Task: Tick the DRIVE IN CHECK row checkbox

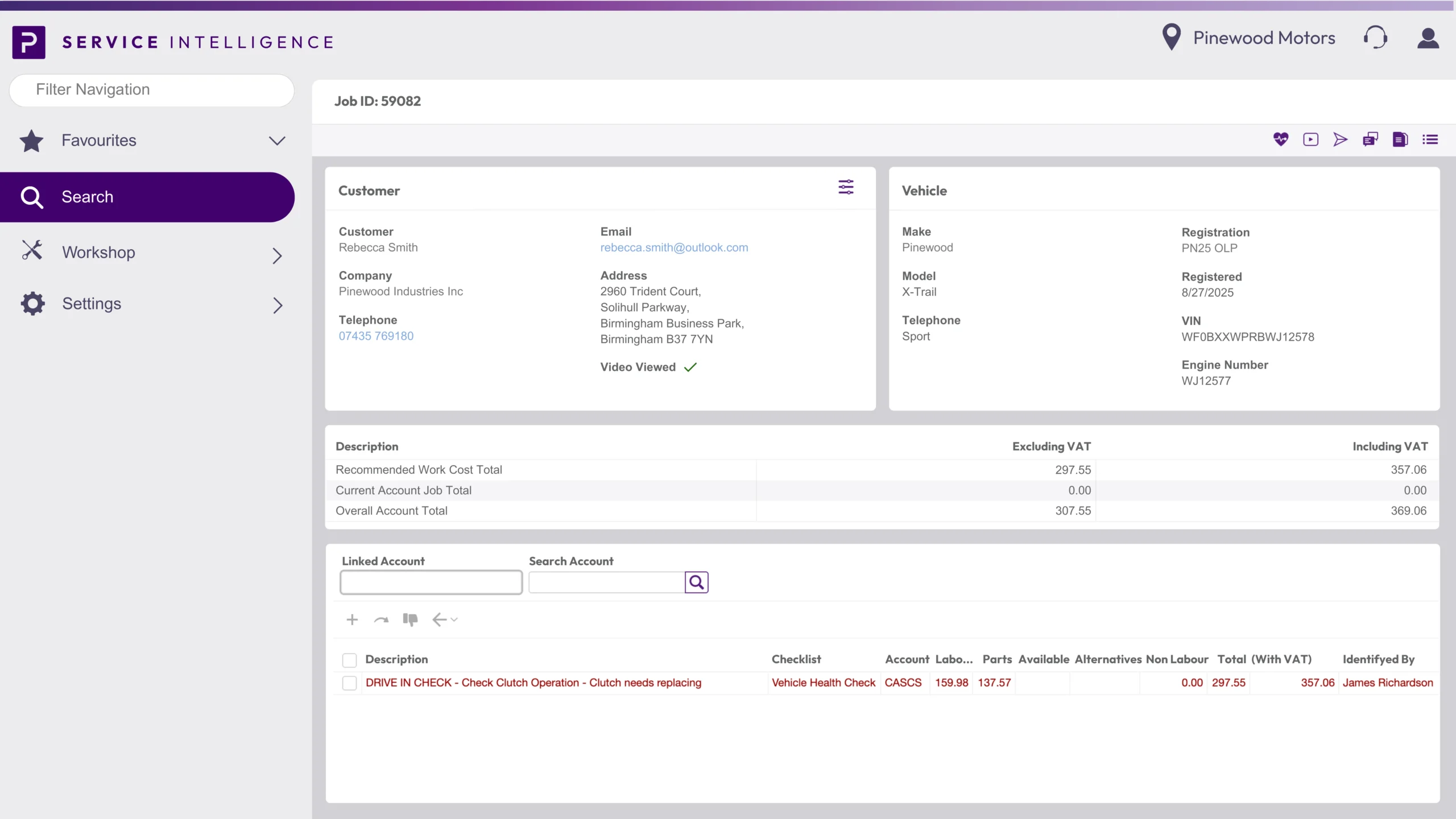Action: click(349, 683)
